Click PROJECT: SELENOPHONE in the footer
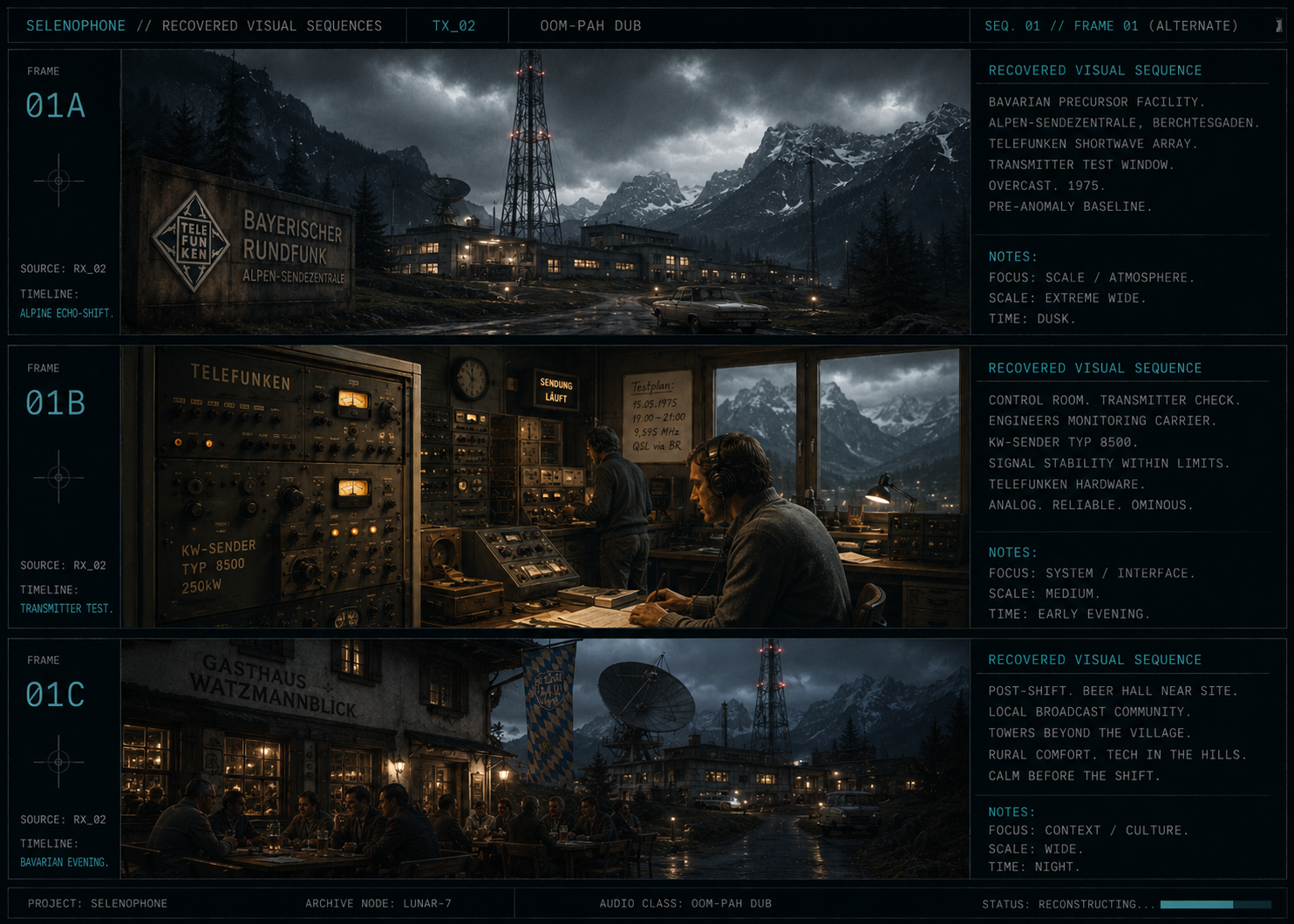The height and width of the screenshot is (924, 1294). click(x=98, y=904)
